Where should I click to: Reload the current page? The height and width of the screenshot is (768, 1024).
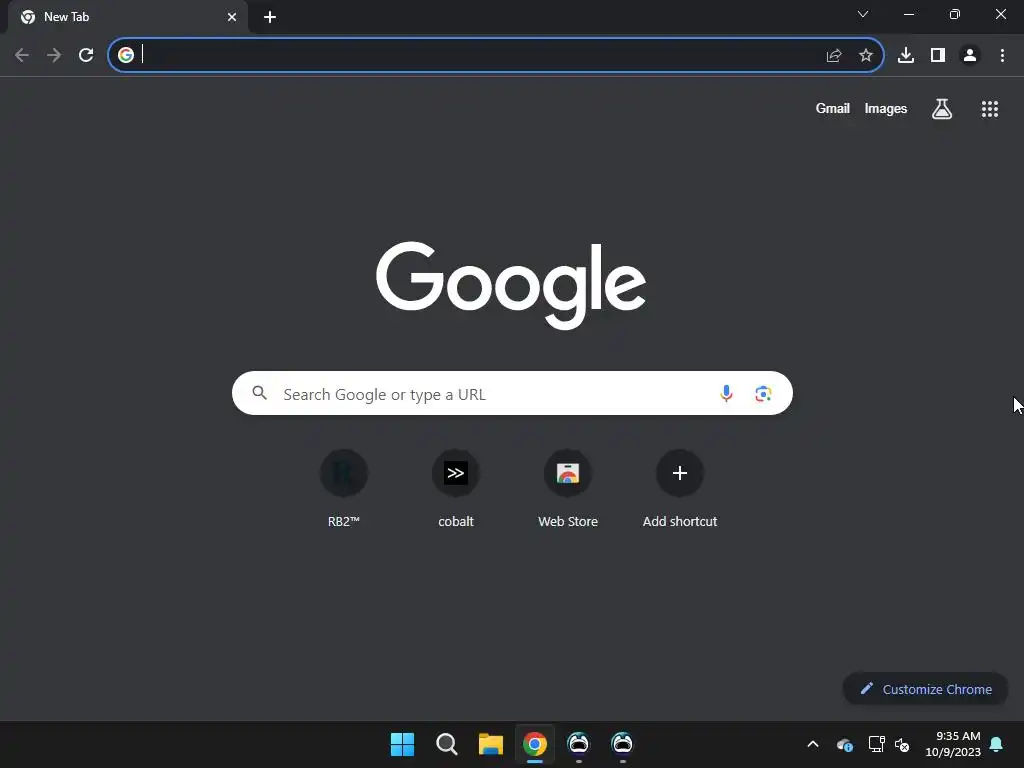point(86,55)
